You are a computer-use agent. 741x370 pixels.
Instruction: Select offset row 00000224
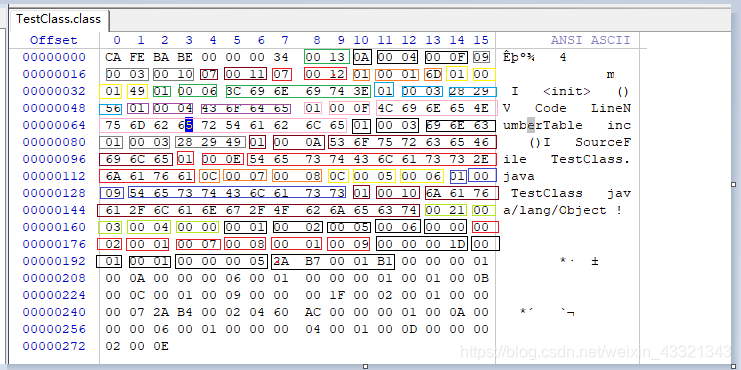point(54,295)
